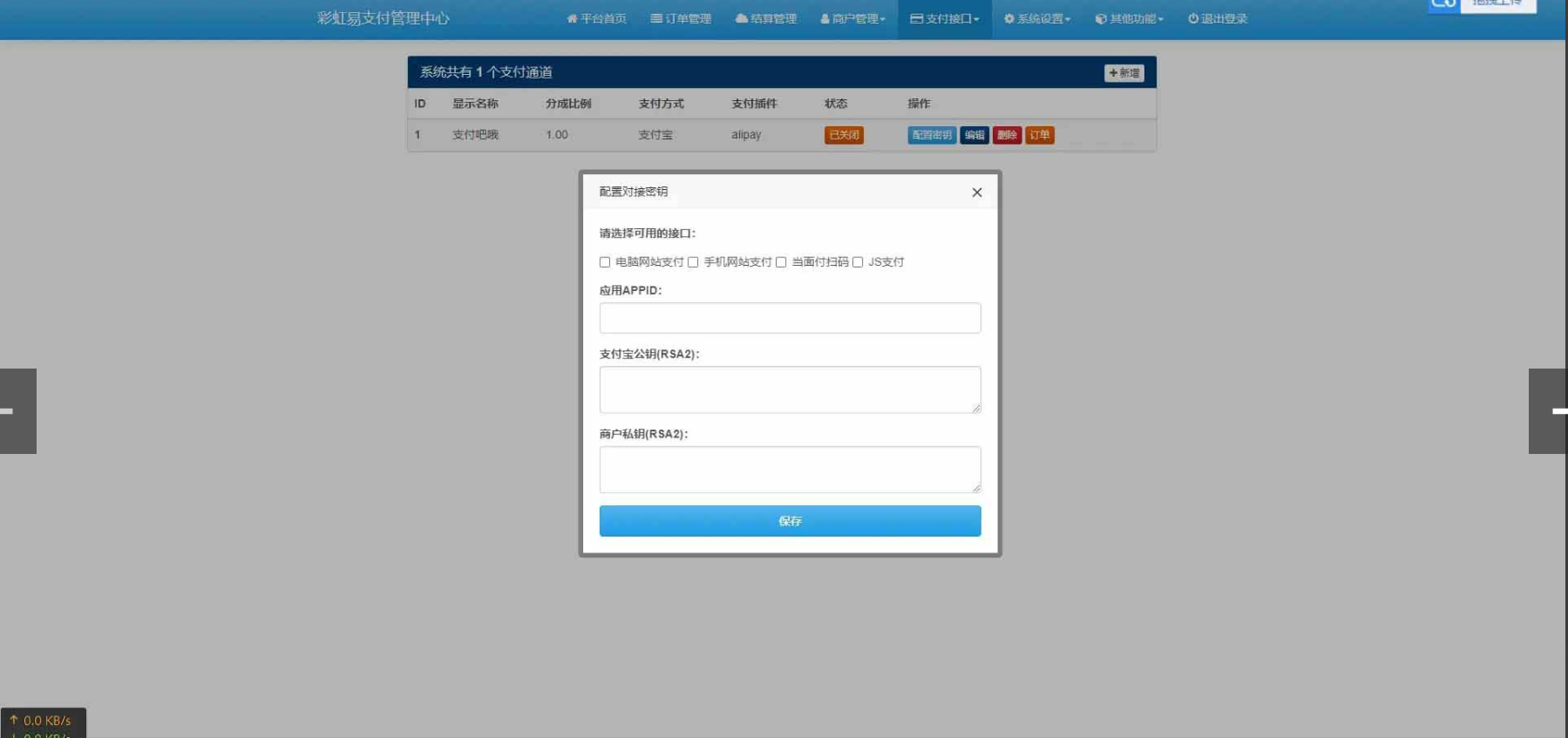This screenshot has width=1568, height=738.
Task: Click the 商户私钥(RSA2) text area
Action: pos(790,470)
